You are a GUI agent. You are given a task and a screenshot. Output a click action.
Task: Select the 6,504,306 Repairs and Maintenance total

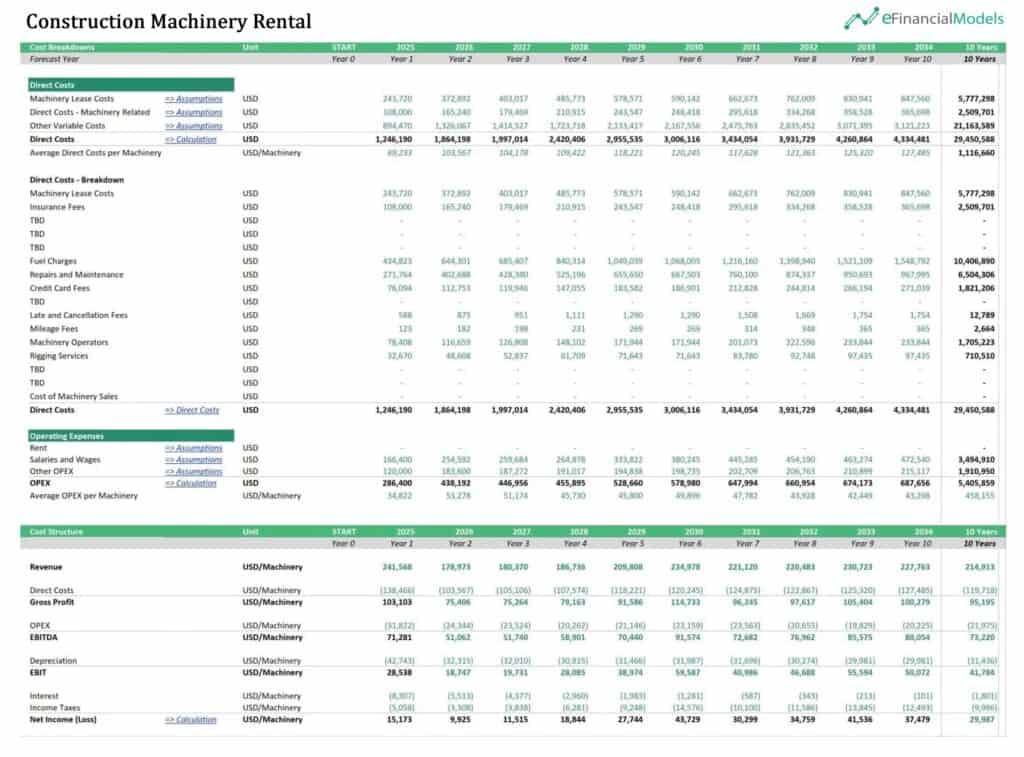point(976,274)
